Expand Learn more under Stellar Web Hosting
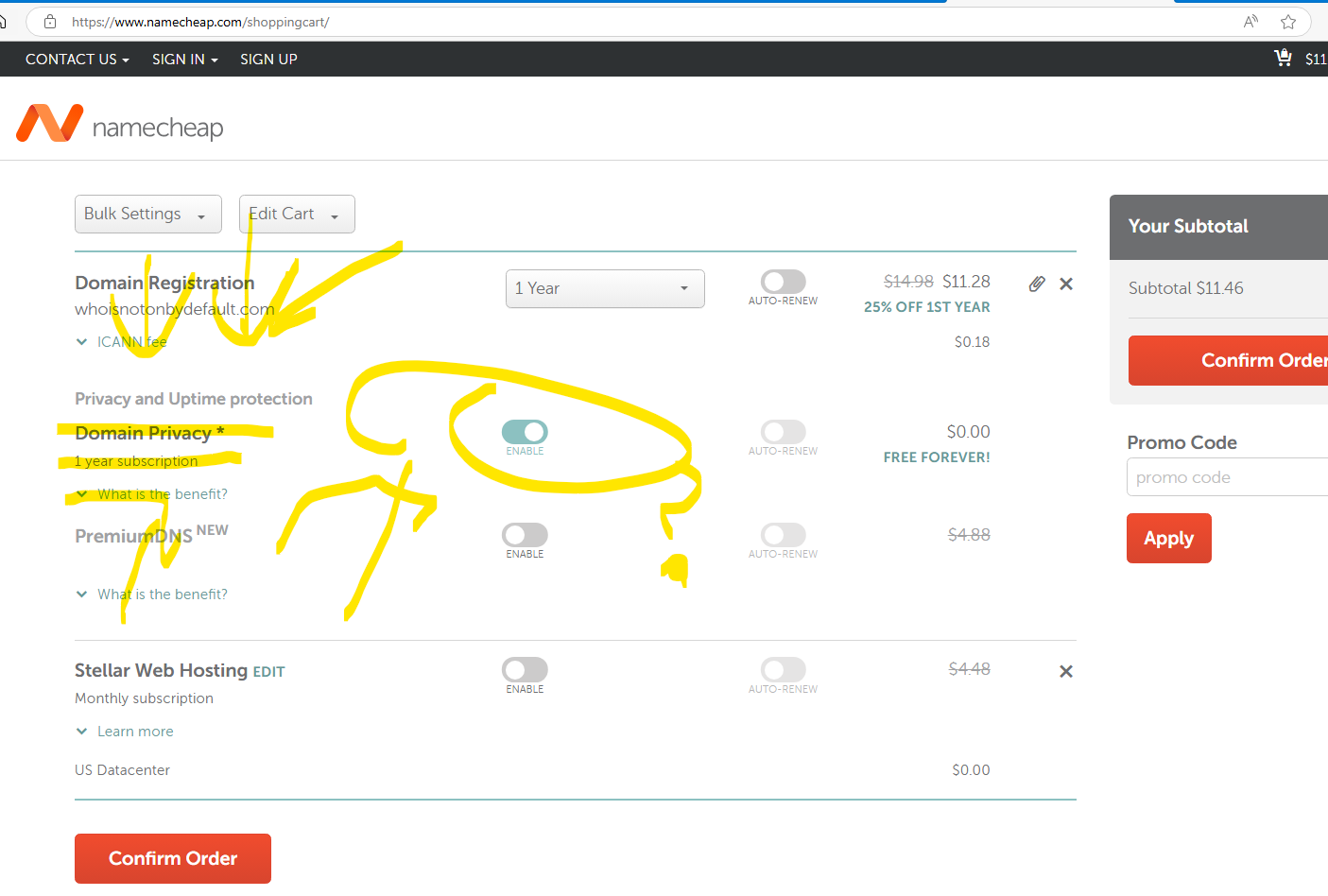 click(x=125, y=732)
